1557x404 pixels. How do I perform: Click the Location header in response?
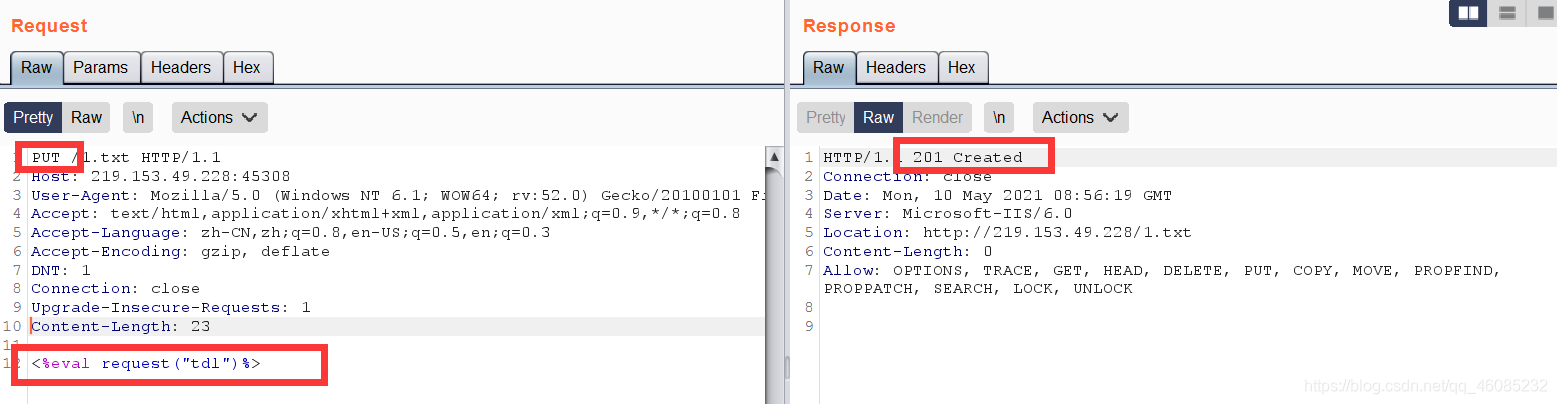(1007, 232)
